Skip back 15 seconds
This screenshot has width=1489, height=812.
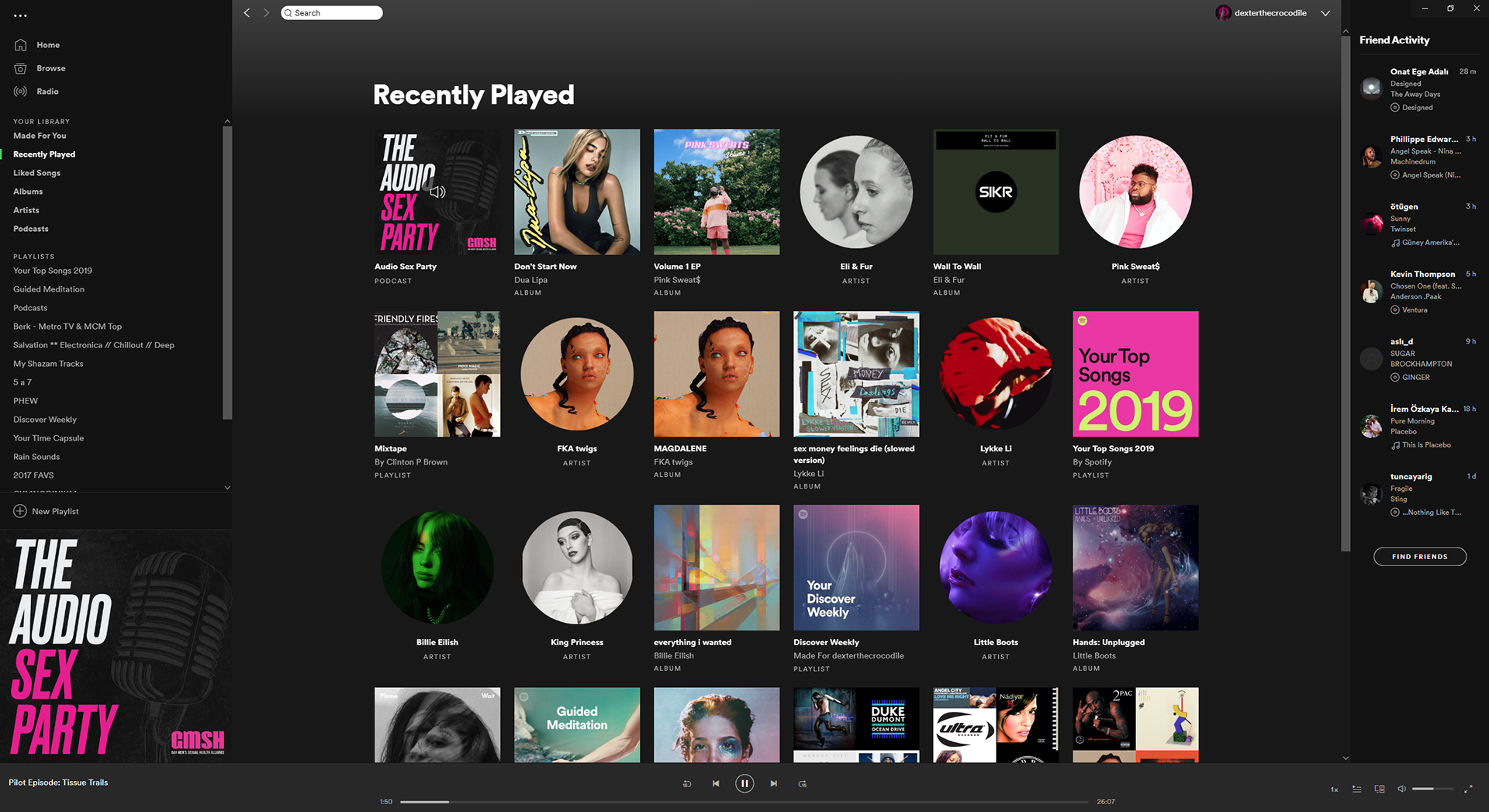pyautogui.click(x=686, y=784)
